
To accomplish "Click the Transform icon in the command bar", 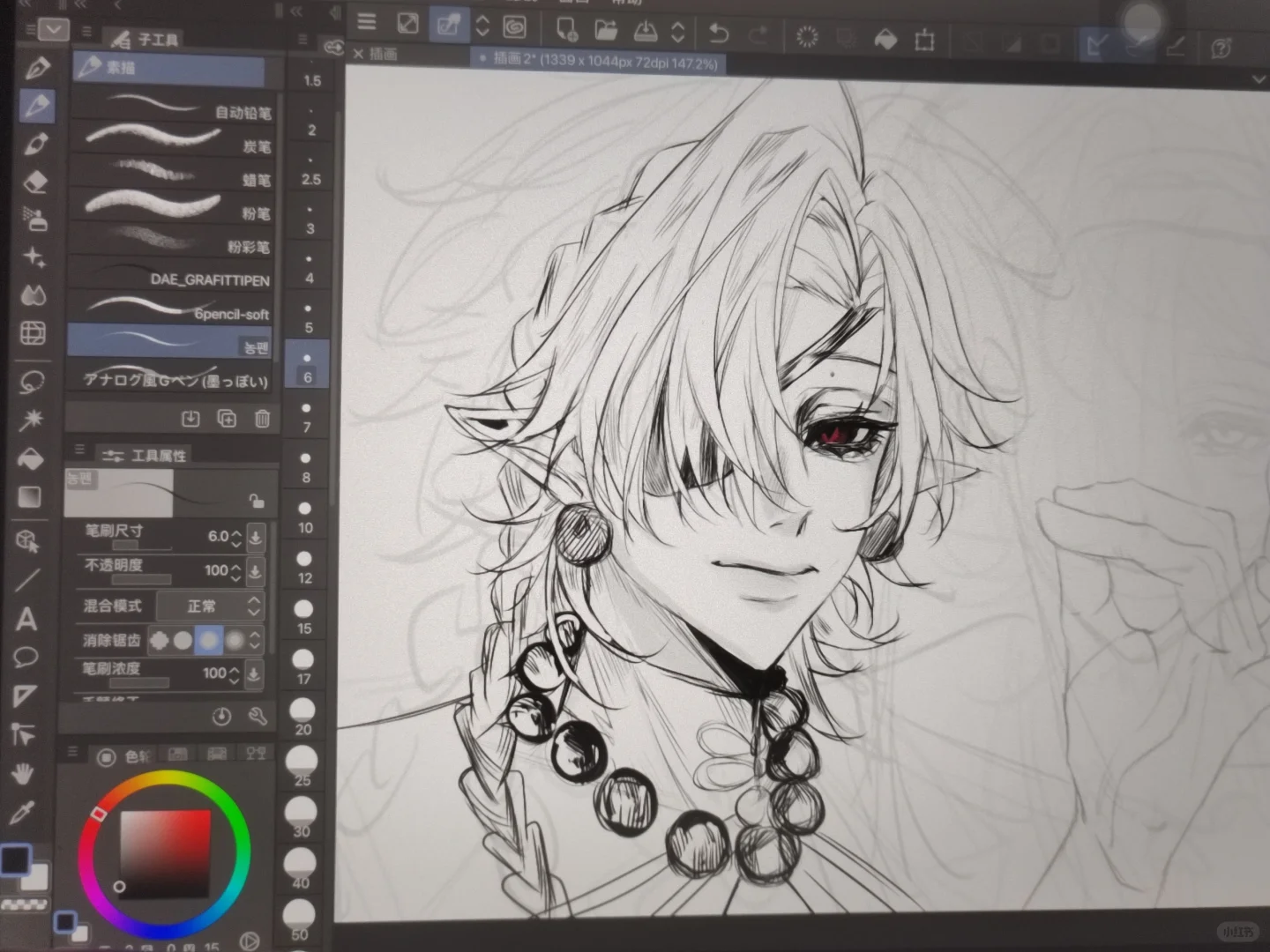I will pyautogui.click(x=924, y=40).
